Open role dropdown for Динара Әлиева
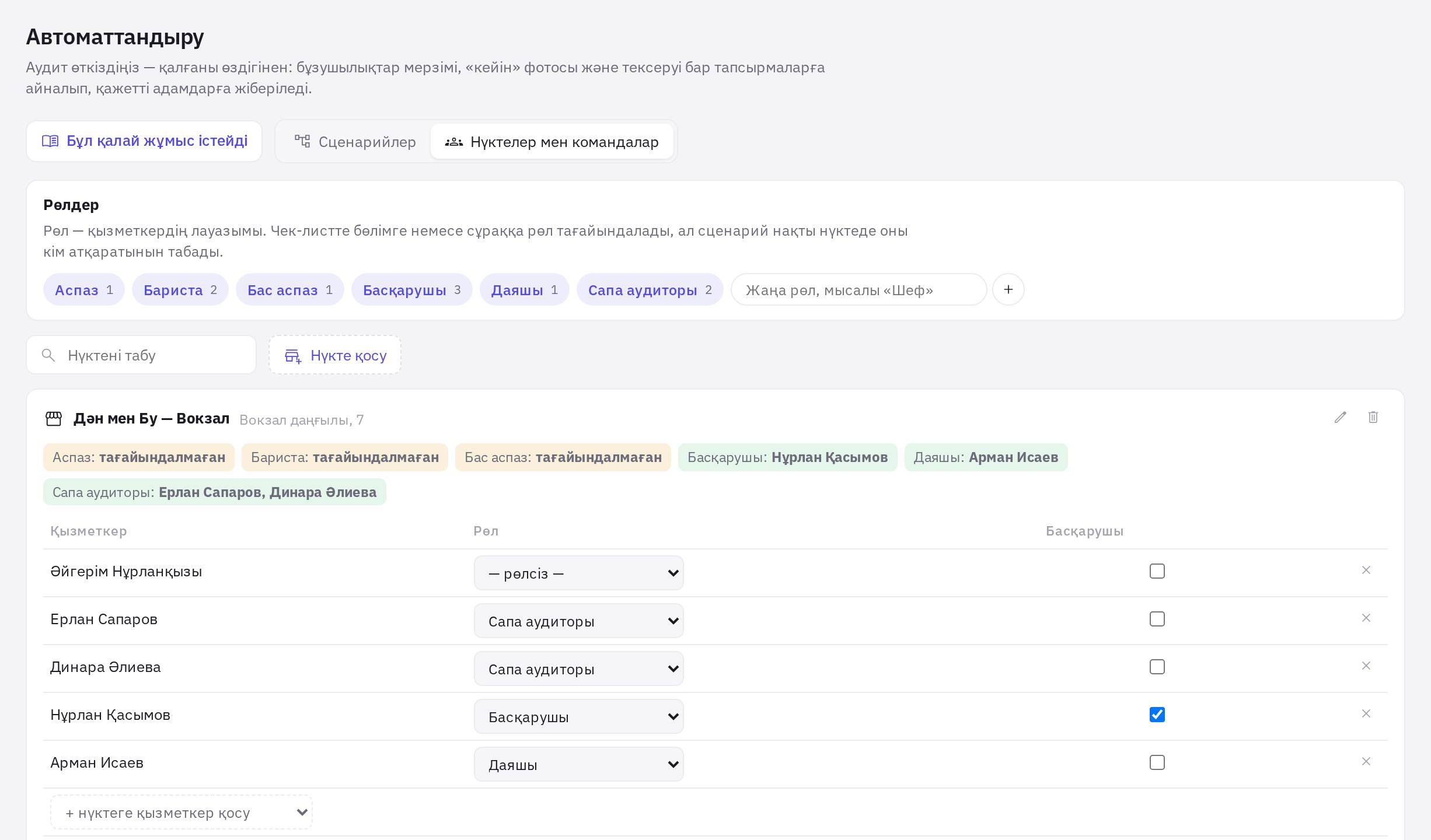 coord(578,668)
